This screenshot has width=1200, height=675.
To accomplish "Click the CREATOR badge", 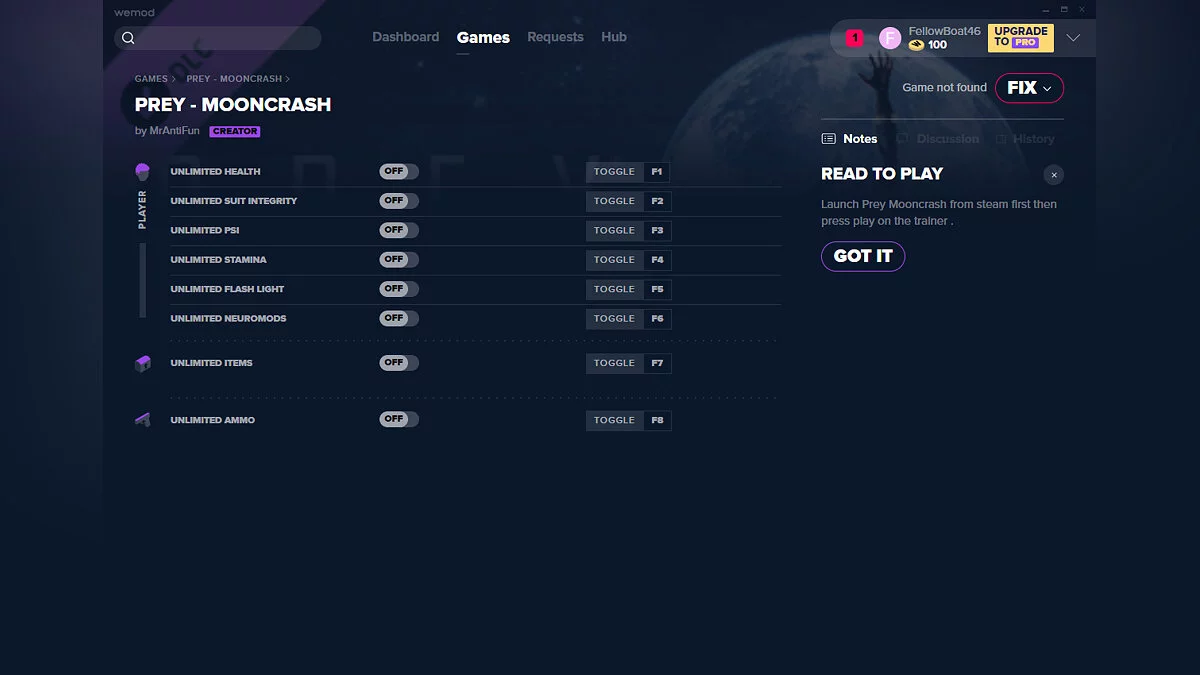I will pyautogui.click(x=235, y=131).
